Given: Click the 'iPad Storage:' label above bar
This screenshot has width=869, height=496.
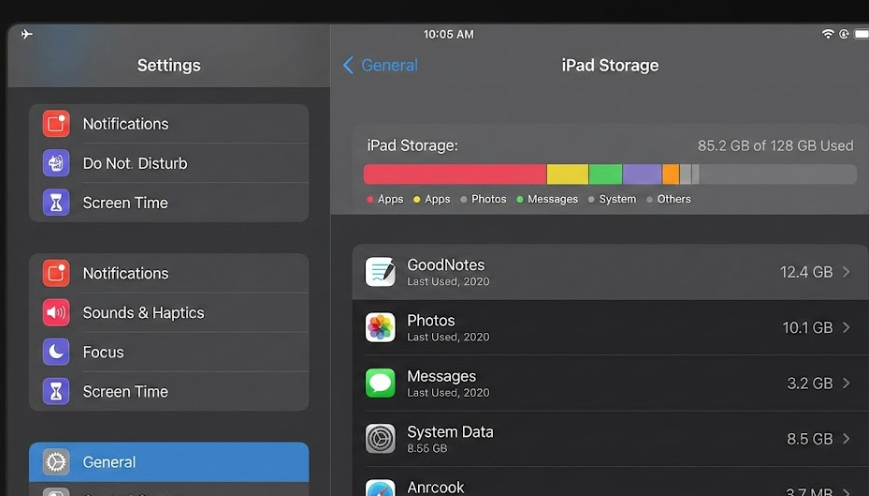Looking at the screenshot, I should [x=412, y=145].
